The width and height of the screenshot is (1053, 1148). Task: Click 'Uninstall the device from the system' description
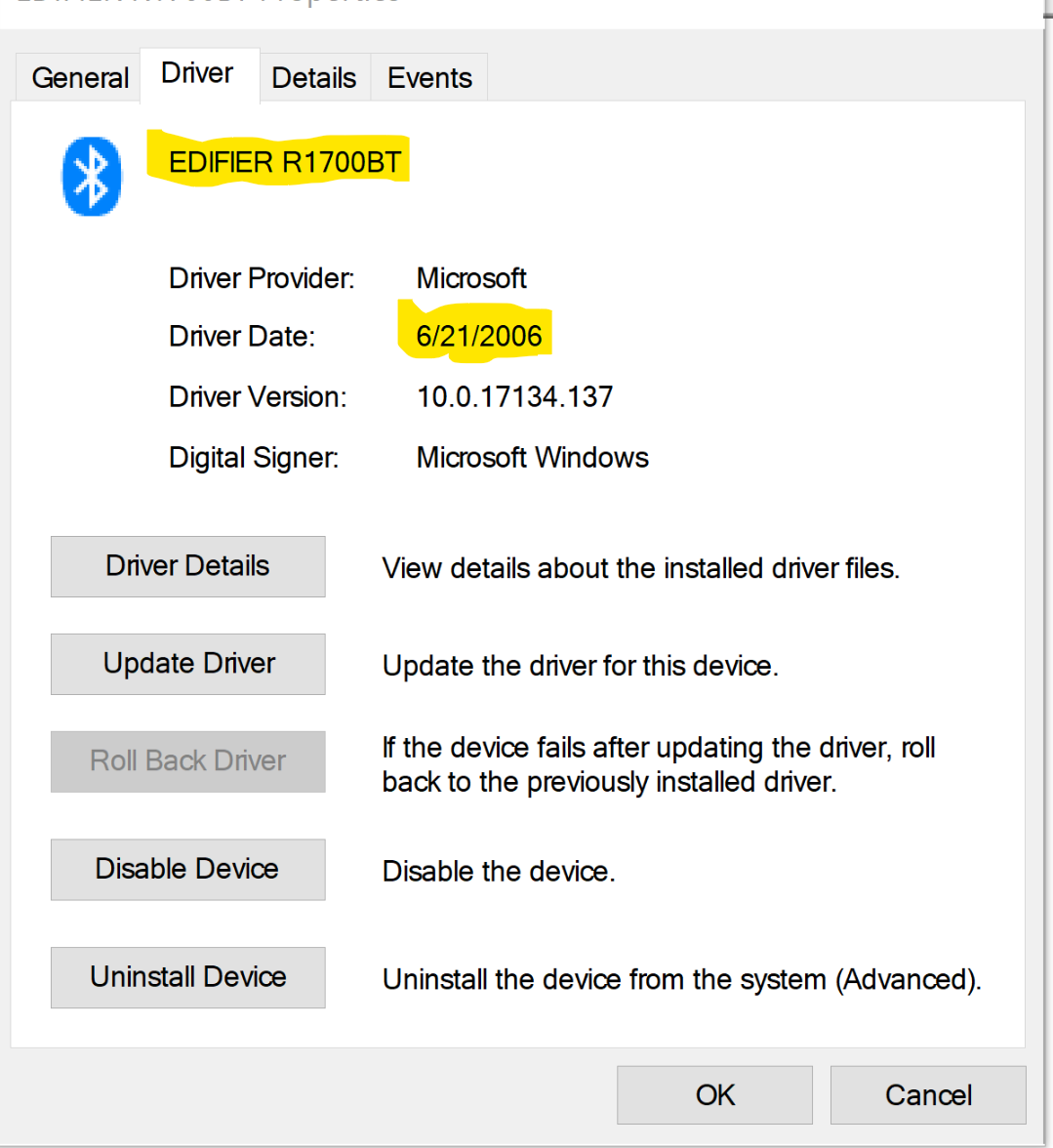coord(682,980)
